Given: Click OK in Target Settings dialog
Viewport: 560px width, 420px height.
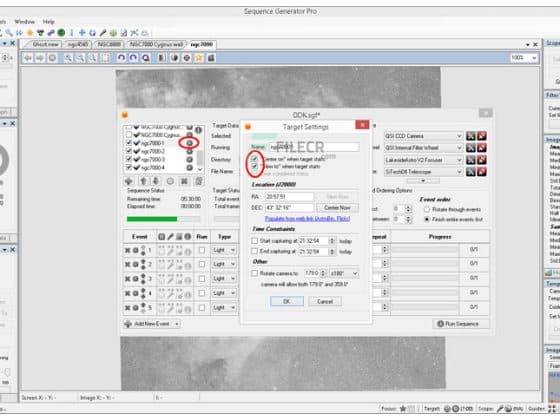Looking at the screenshot, I should pyautogui.click(x=287, y=301).
